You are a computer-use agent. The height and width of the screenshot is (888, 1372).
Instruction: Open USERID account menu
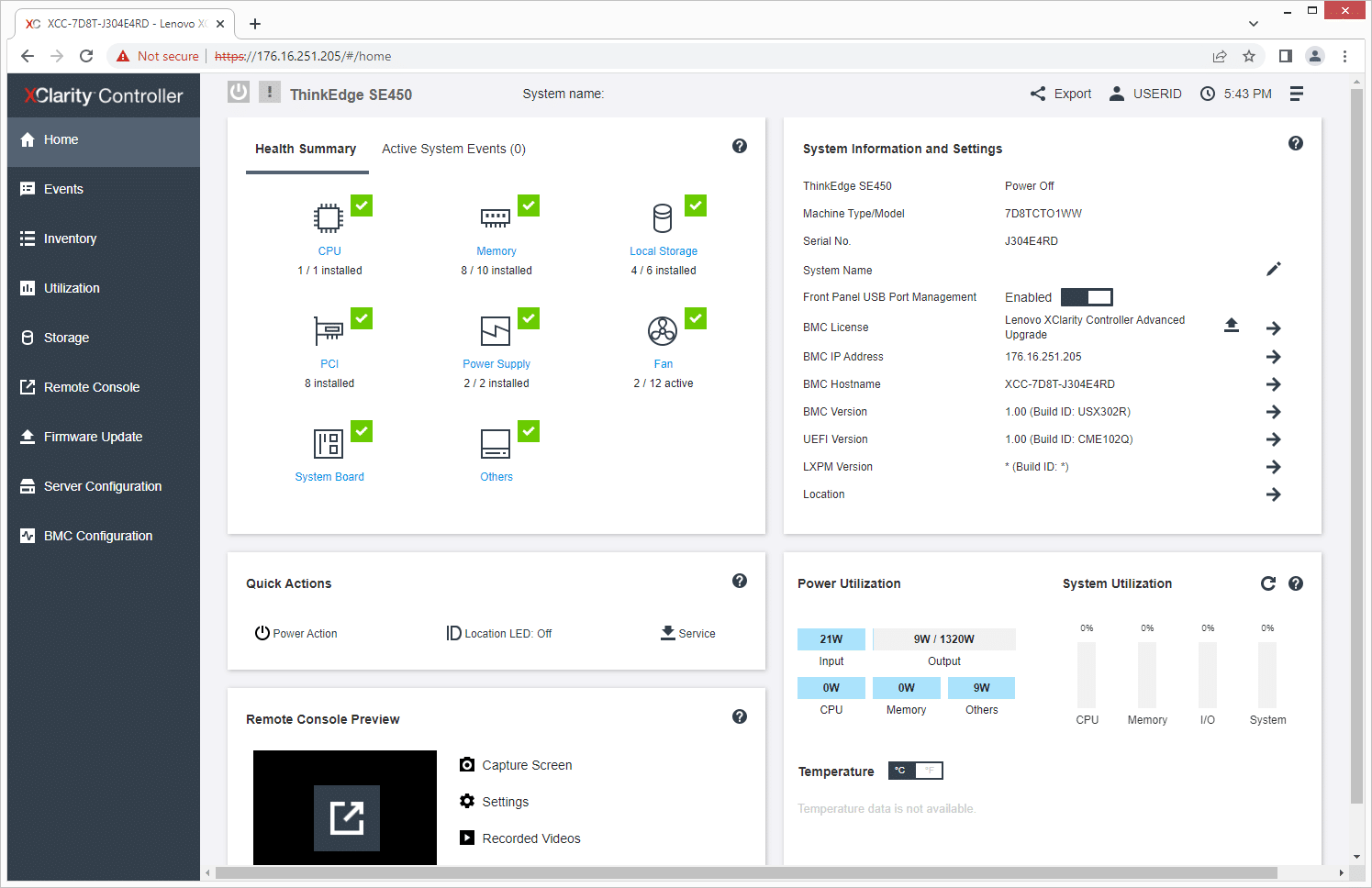point(1145,94)
